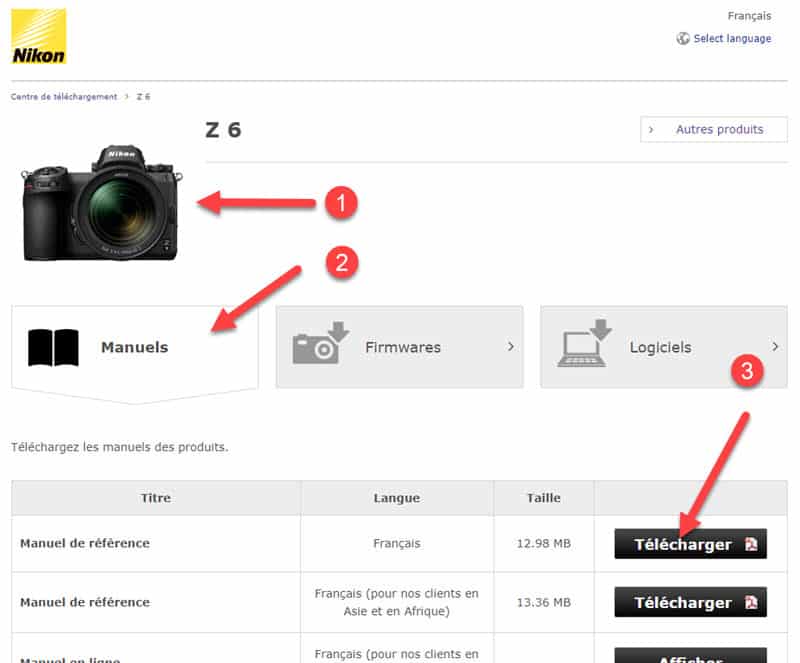The image size is (800, 663).
Task: Click the Titre column header
Action: tap(156, 498)
